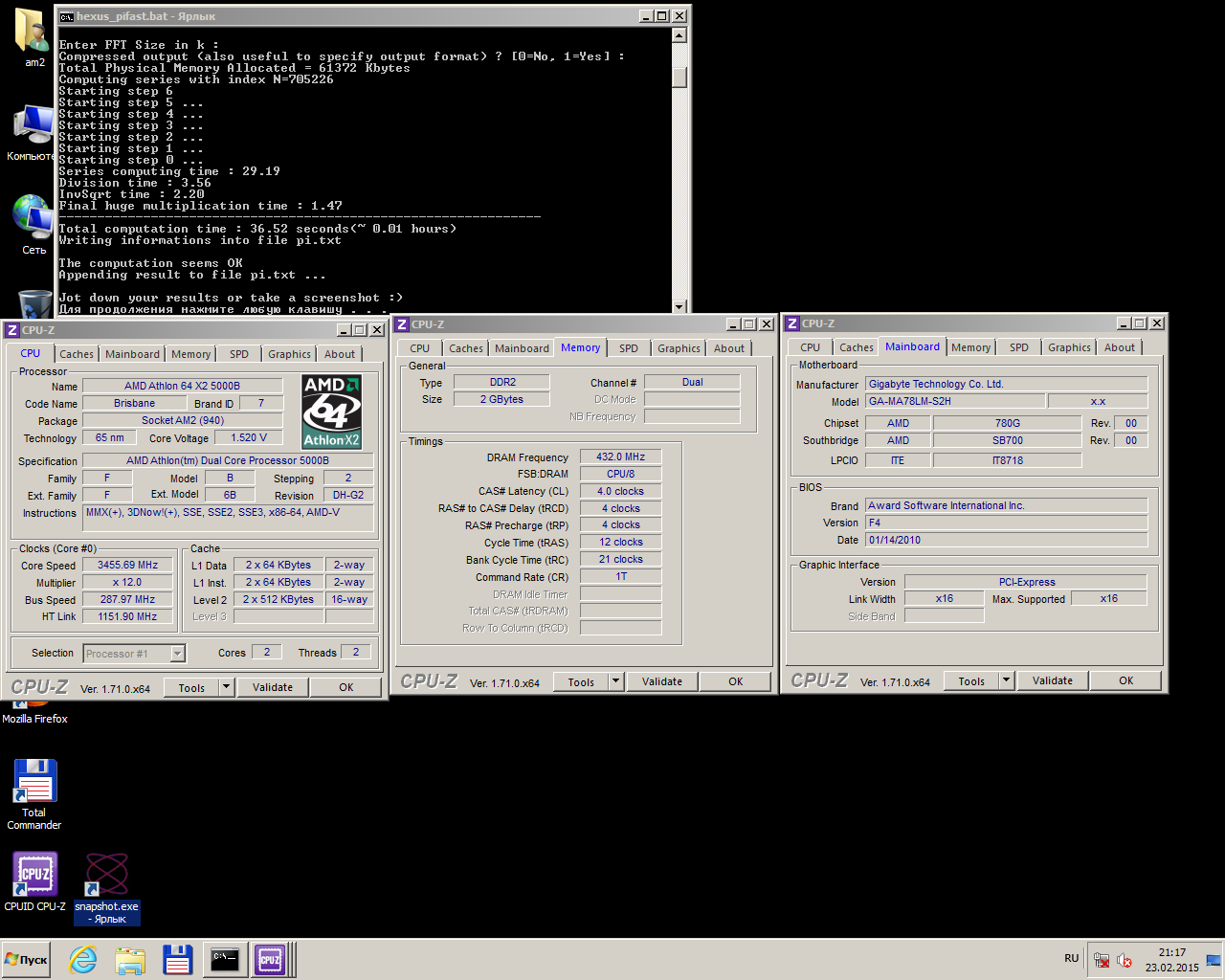Open Total Commander floppy icon in taskbar
Screen dimensions: 1225x980
[x=177, y=960]
